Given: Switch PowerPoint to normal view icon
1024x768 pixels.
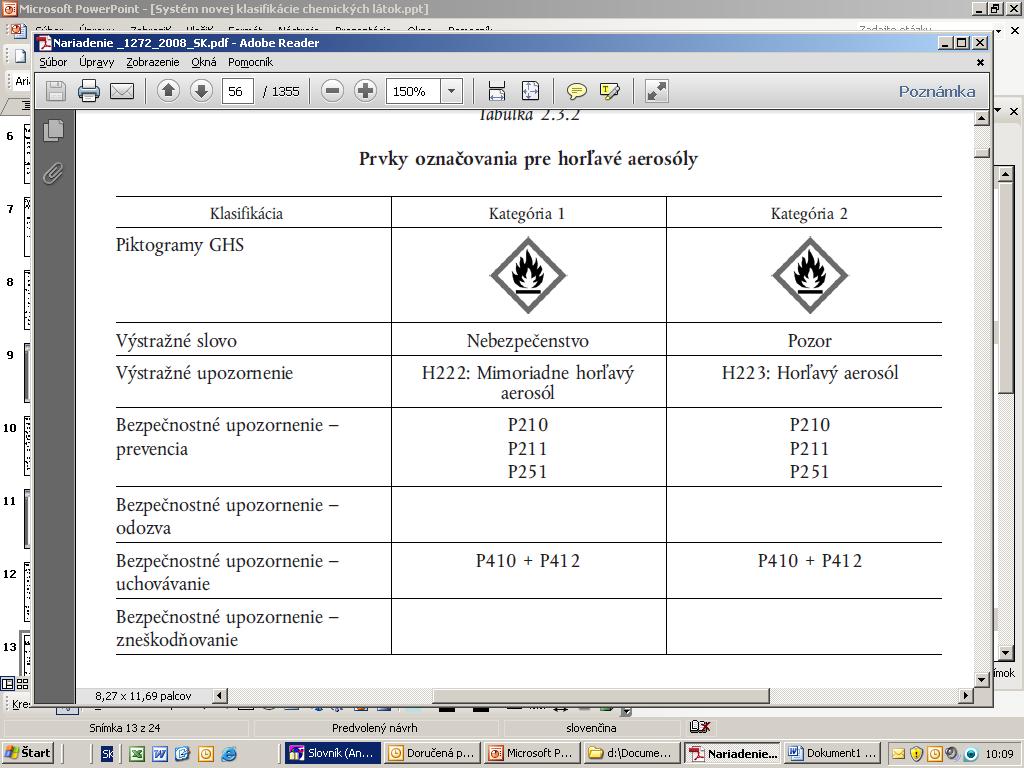Looking at the screenshot, I should pyautogui.click(x=8, y=684).
